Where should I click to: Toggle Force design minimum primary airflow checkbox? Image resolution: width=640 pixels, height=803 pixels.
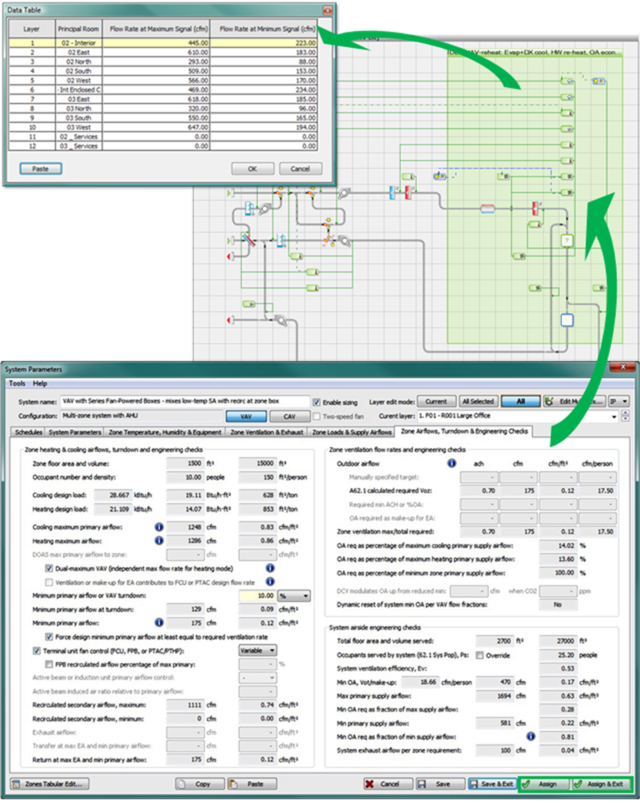click(50, 637)
